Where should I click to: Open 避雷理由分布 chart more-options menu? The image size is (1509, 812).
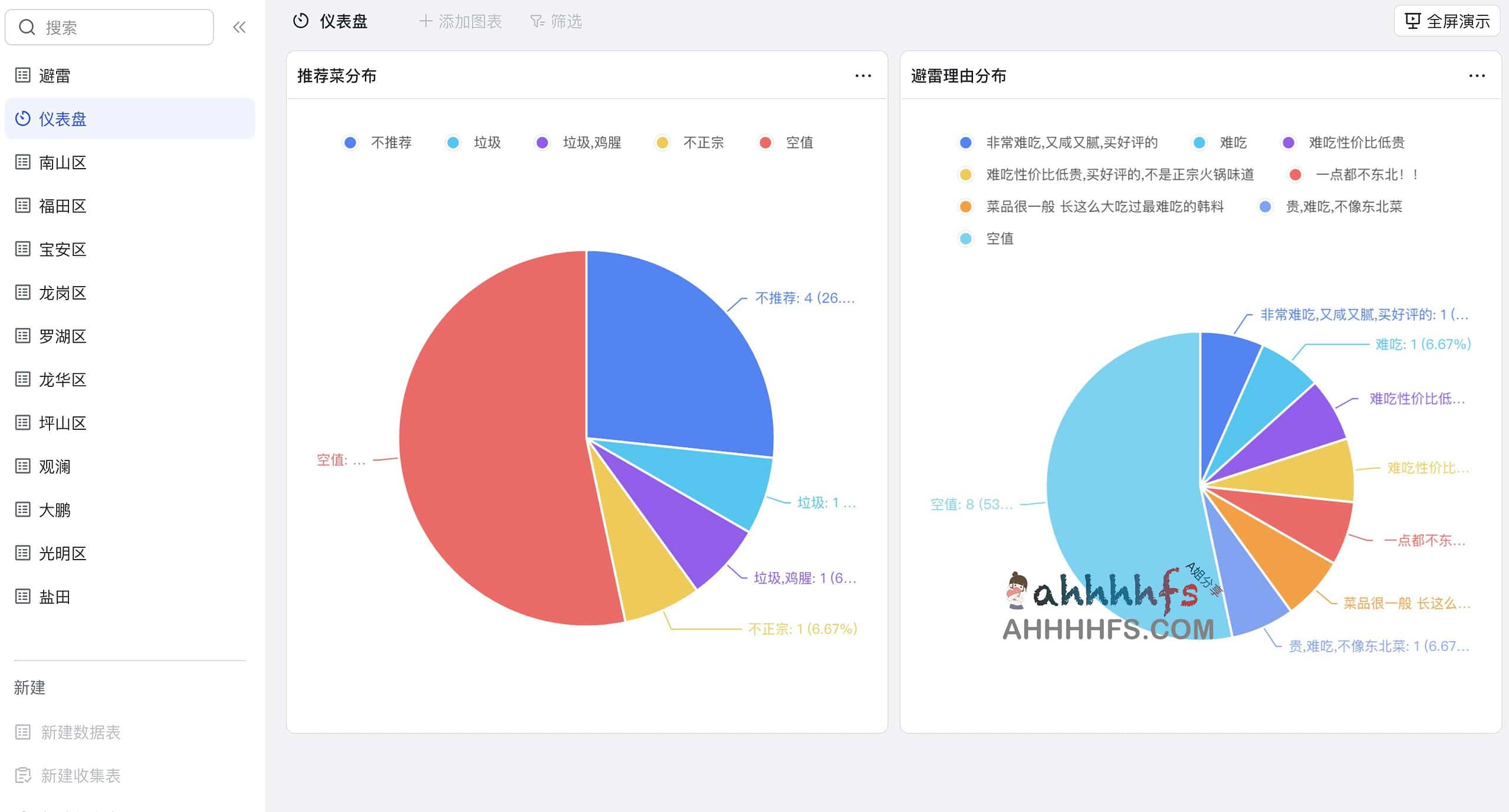tap(1477, 76)
